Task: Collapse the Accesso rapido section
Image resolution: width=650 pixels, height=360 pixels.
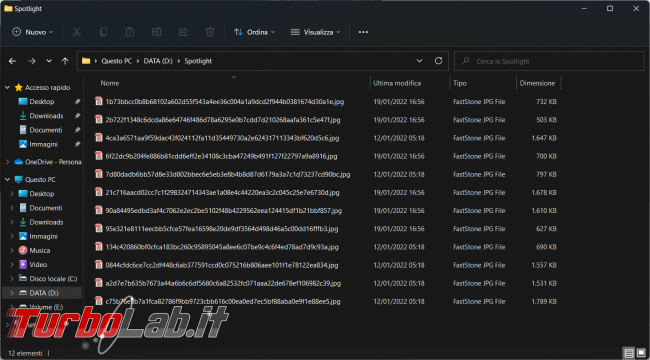Action: [7, 88]
